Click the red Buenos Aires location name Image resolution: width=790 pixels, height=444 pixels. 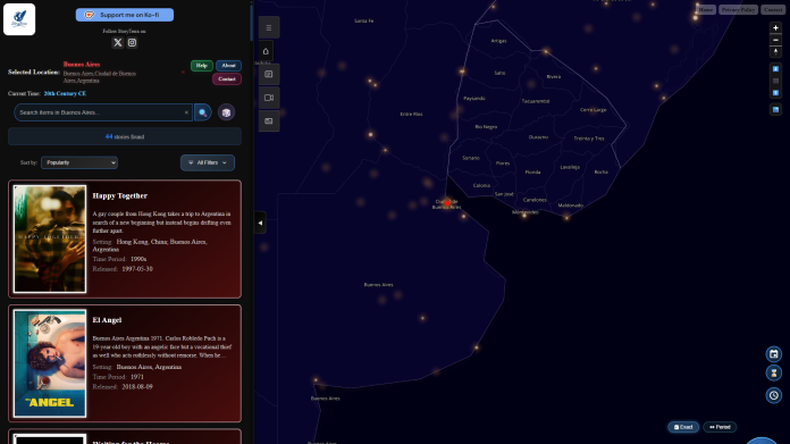click(x=82, y=64)
